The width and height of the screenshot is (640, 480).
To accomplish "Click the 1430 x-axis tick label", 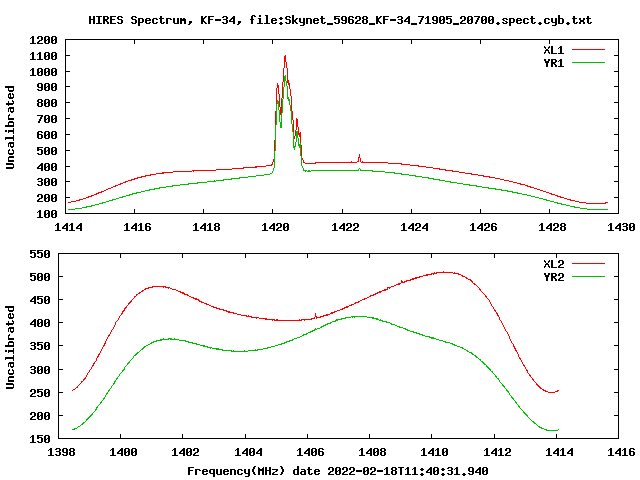I will (x=621, y=227).
